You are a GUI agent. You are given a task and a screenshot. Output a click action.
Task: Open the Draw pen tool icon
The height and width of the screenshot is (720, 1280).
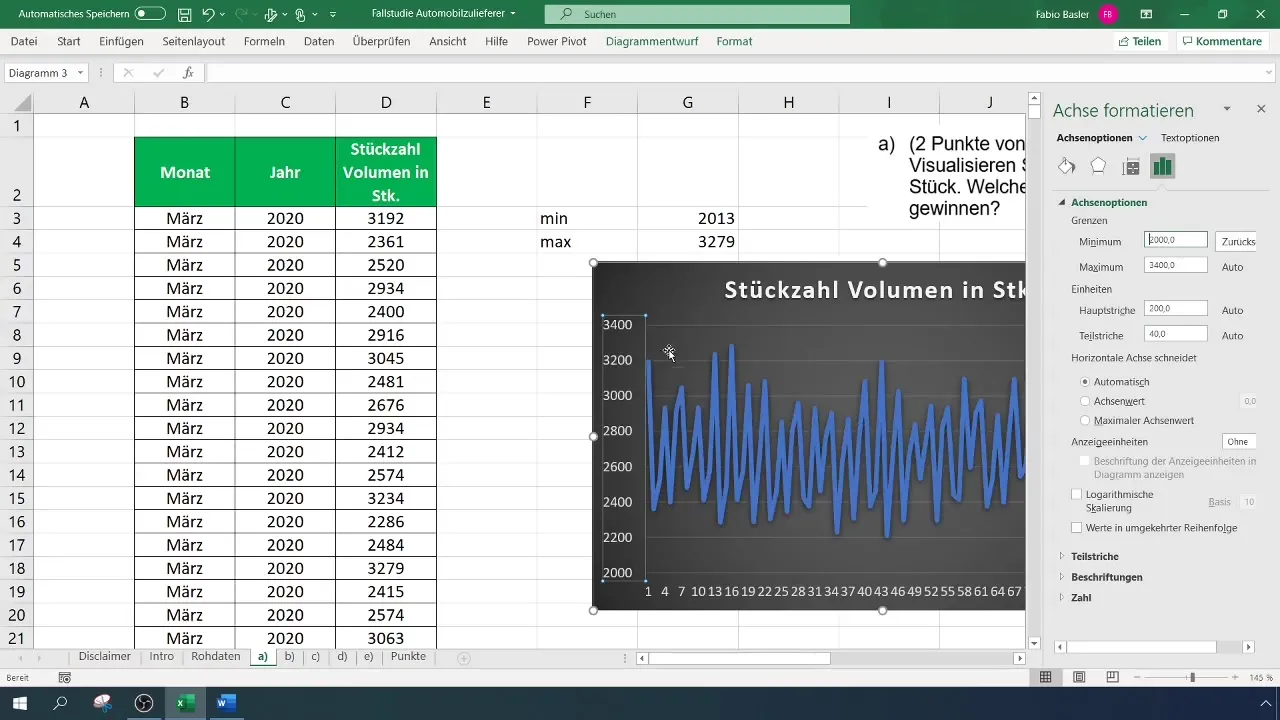click(270, 15)
